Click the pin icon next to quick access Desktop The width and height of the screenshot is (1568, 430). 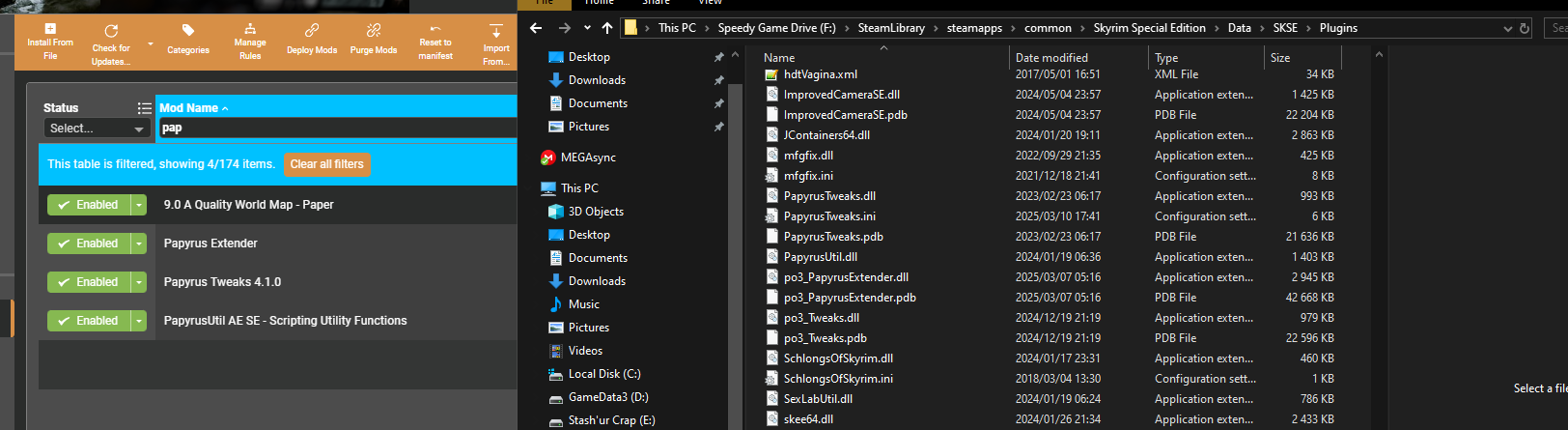[718, 57]
